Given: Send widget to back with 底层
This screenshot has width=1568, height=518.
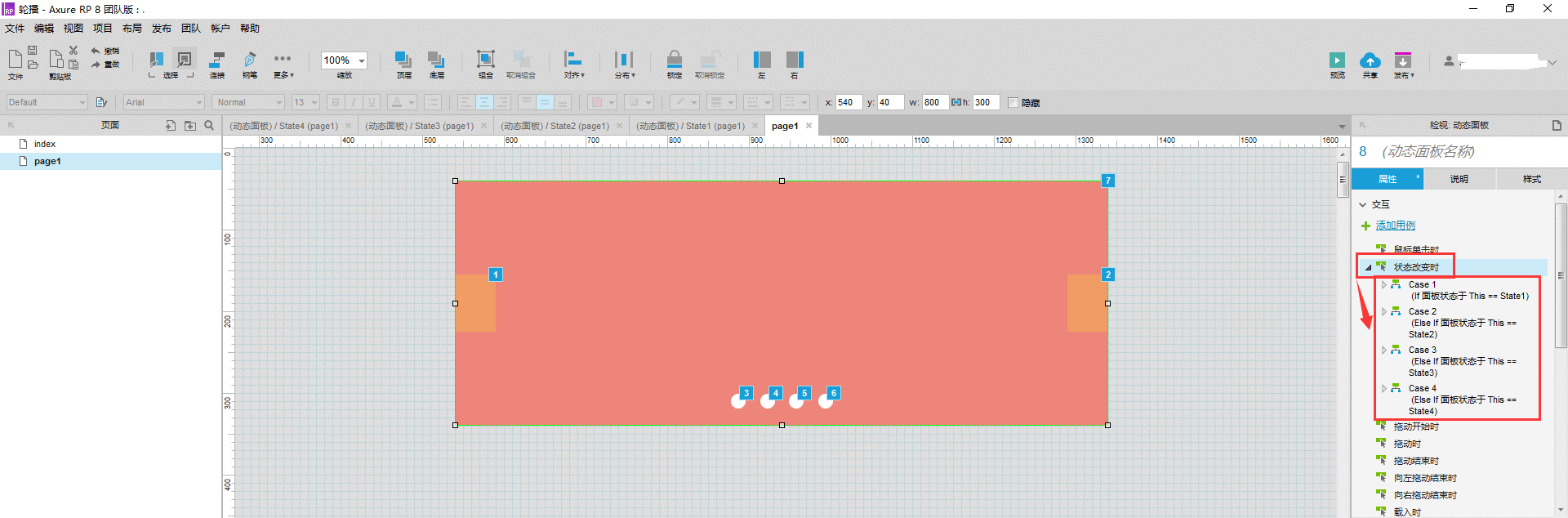Looking at the screenshot, I should (436, 64).
